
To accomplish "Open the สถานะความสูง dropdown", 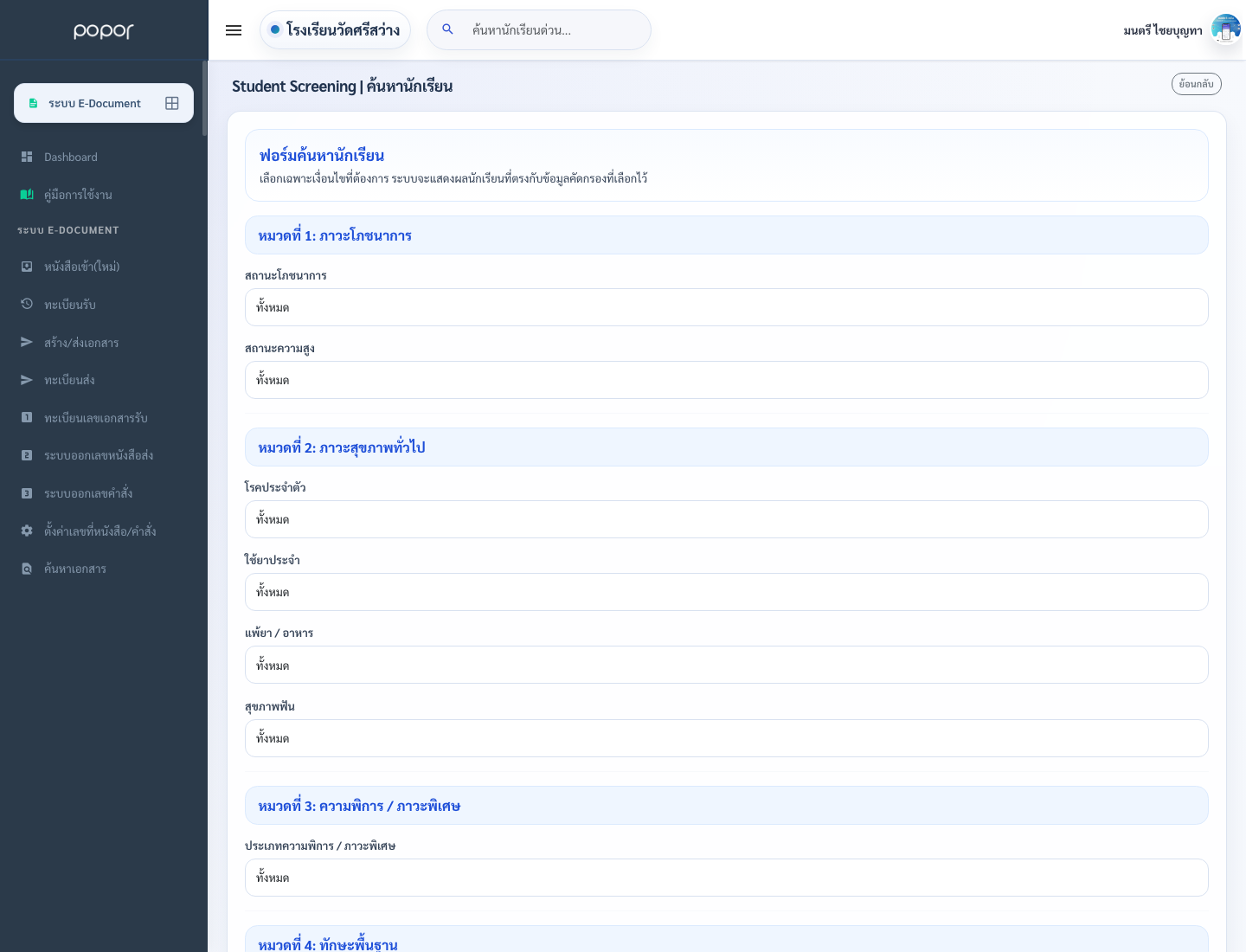I will coord(727,380).
